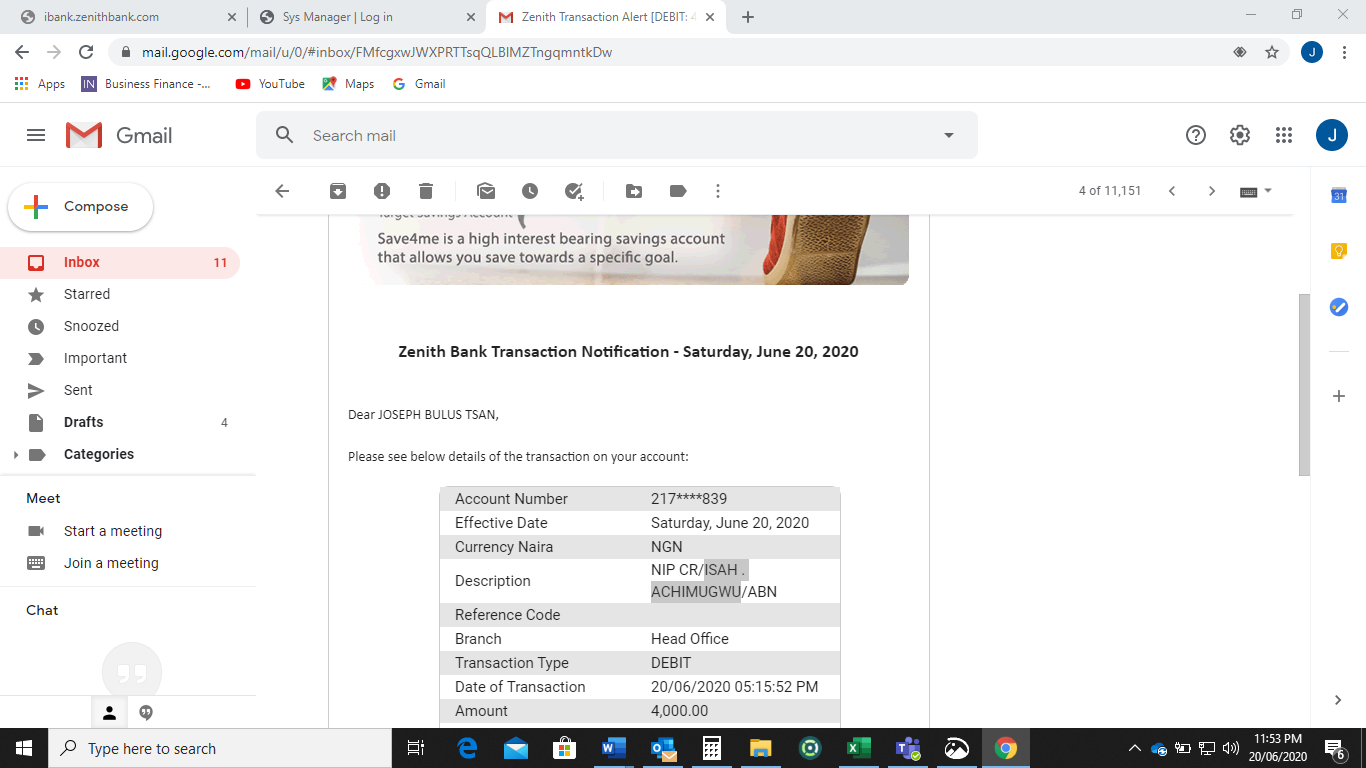The width and height of the screenshot is (1366, 768).
Task: Reload the page in Chrome
Action: [x=86, y=52]
